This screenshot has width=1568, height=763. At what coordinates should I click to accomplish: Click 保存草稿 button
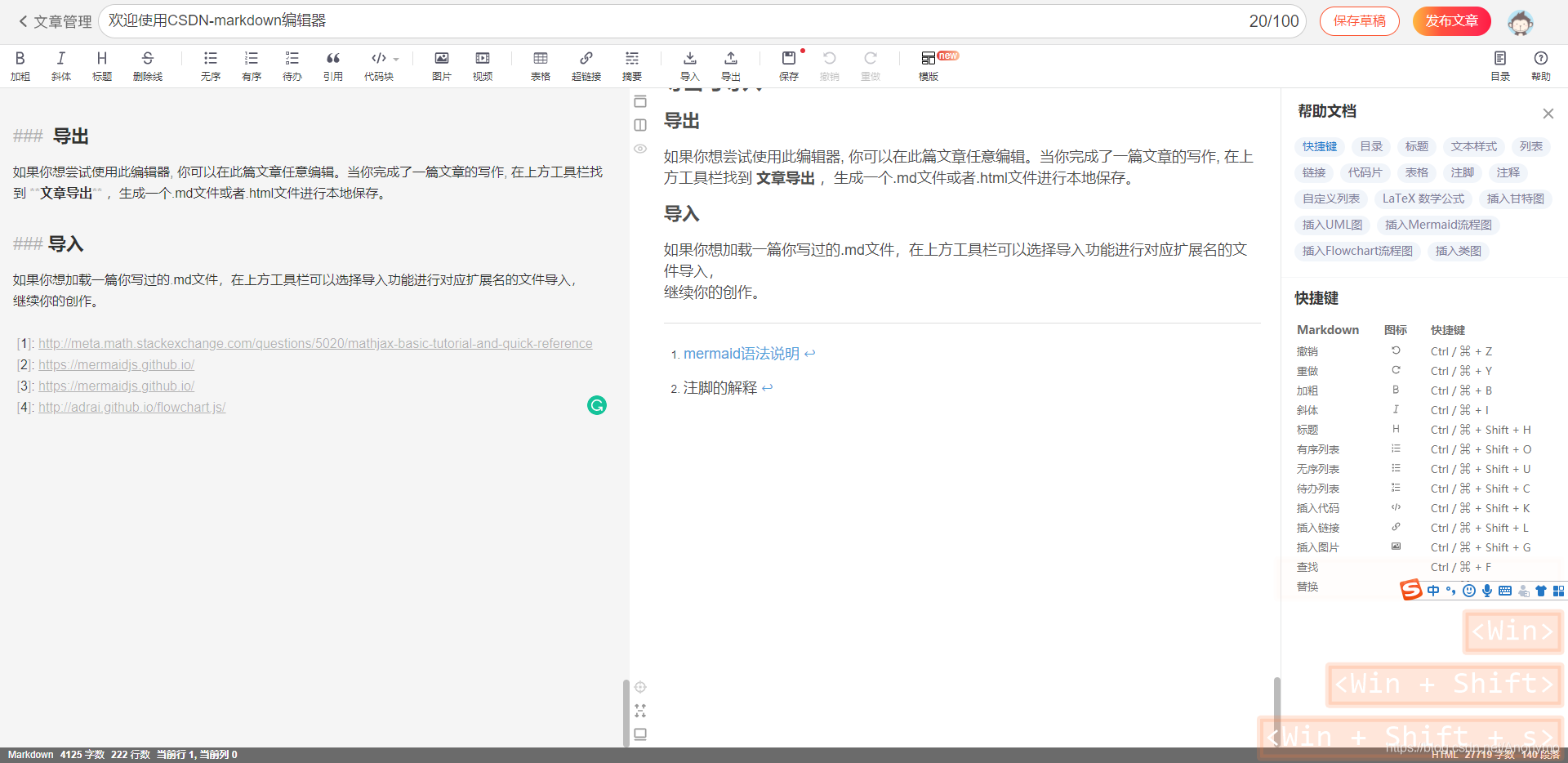pos(1360,21)
